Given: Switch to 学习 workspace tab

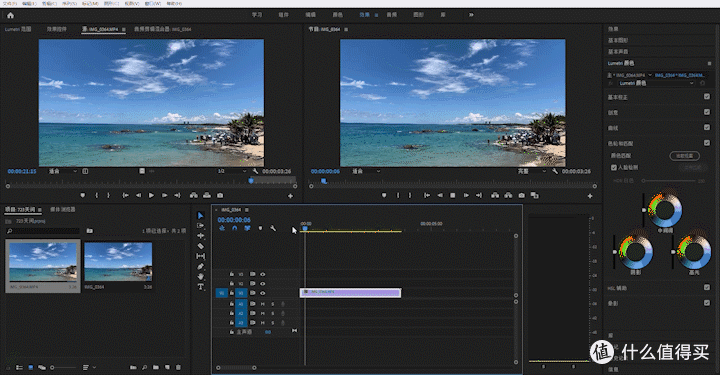Looking at the screenshot, I should (257, 15).
